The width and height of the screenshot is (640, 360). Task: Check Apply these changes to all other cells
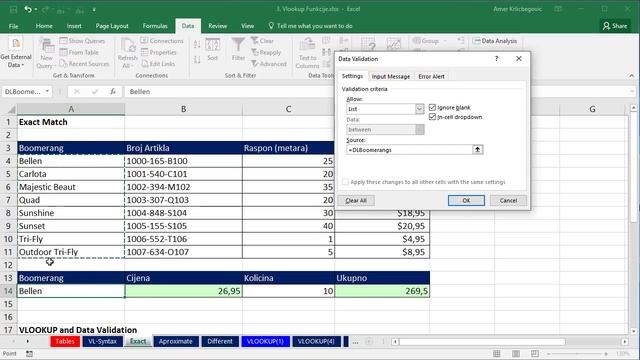[346, 182]
